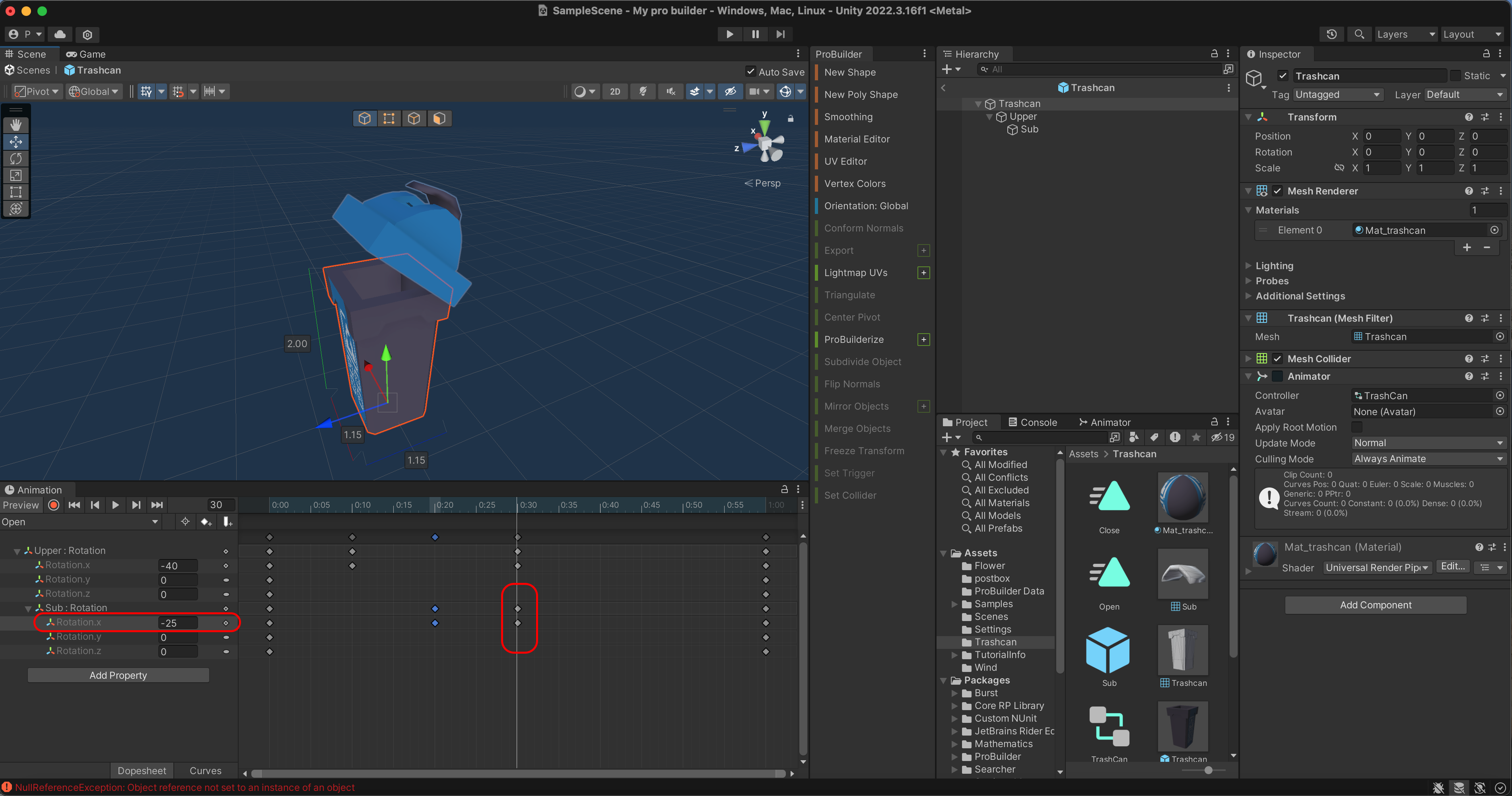This screenshot has width=1512, height=796.
Task: Toggle 2D view mode in the scene
Action: tap(614, 91)
